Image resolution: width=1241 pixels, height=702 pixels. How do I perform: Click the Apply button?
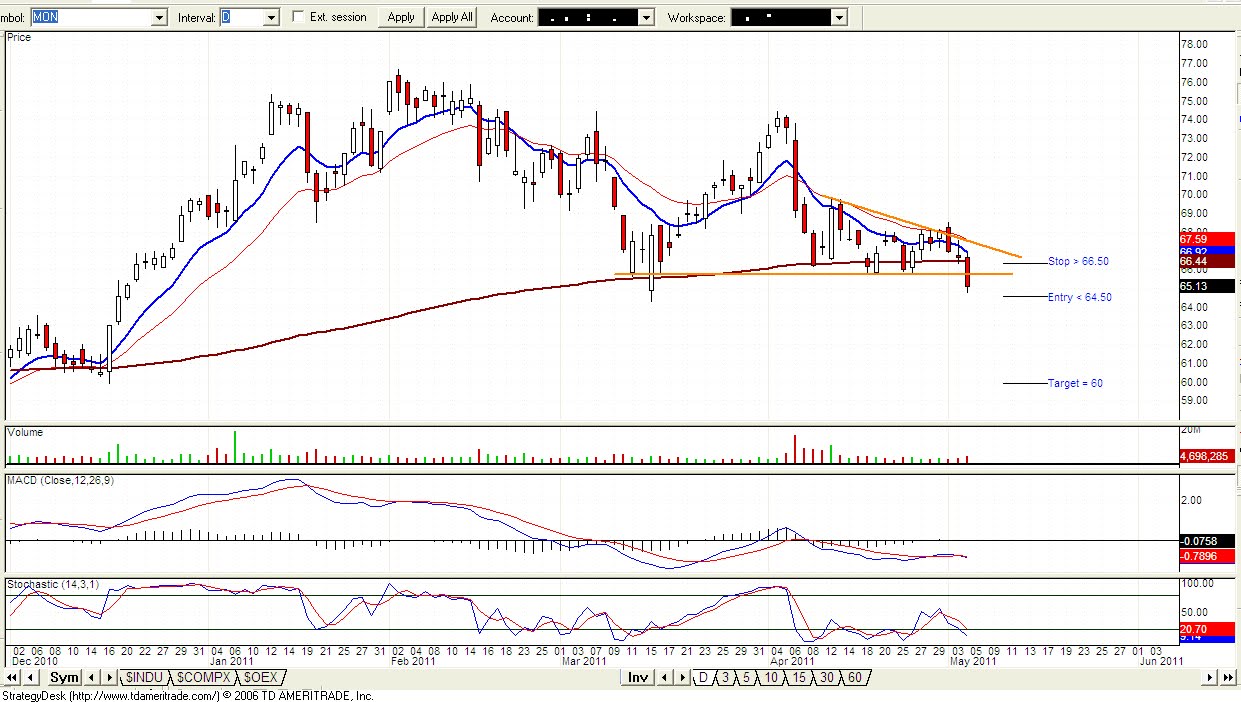400,17
